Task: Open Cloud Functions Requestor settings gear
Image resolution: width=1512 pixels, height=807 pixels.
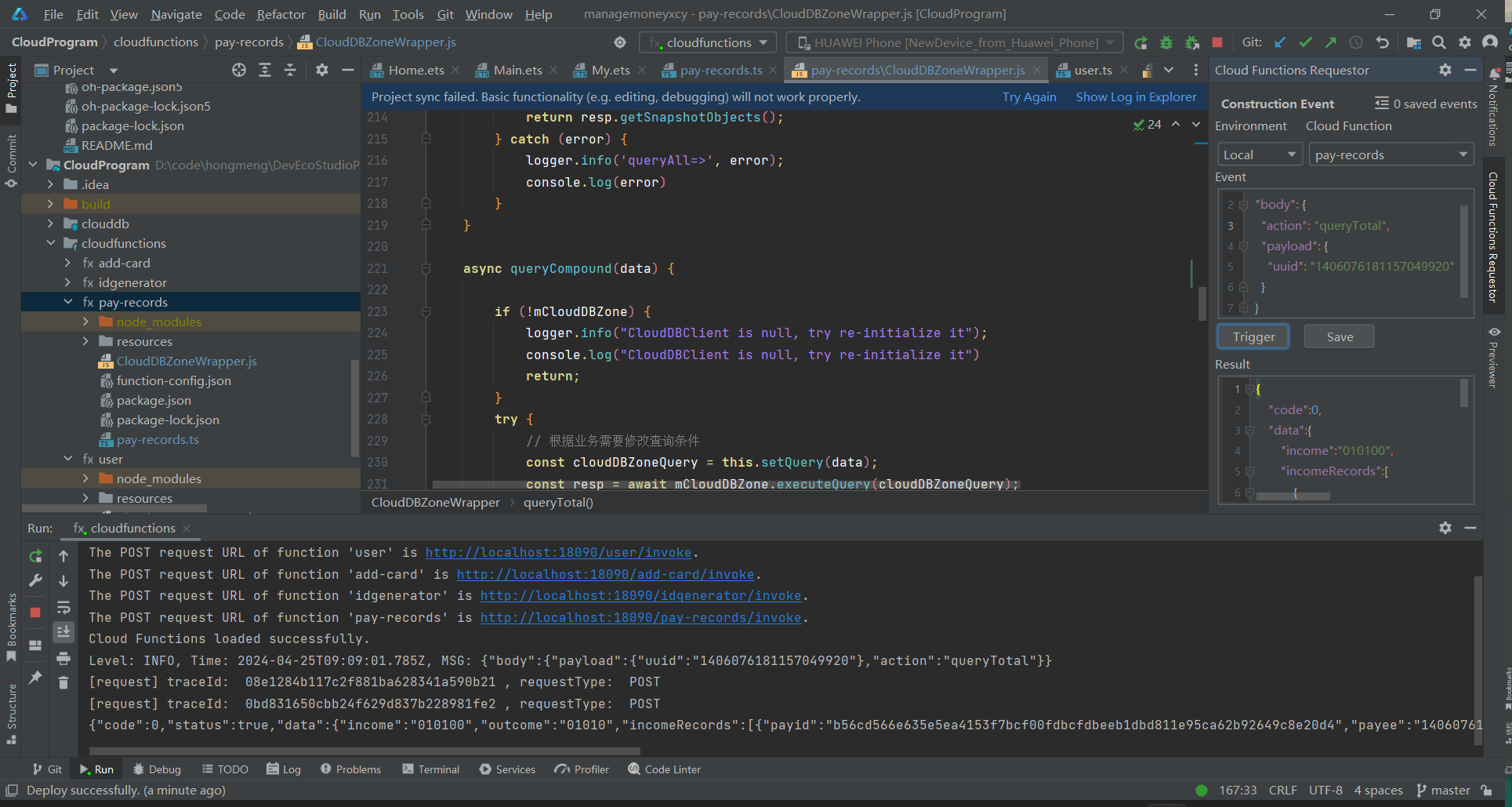Action: tap(1445, 70)
